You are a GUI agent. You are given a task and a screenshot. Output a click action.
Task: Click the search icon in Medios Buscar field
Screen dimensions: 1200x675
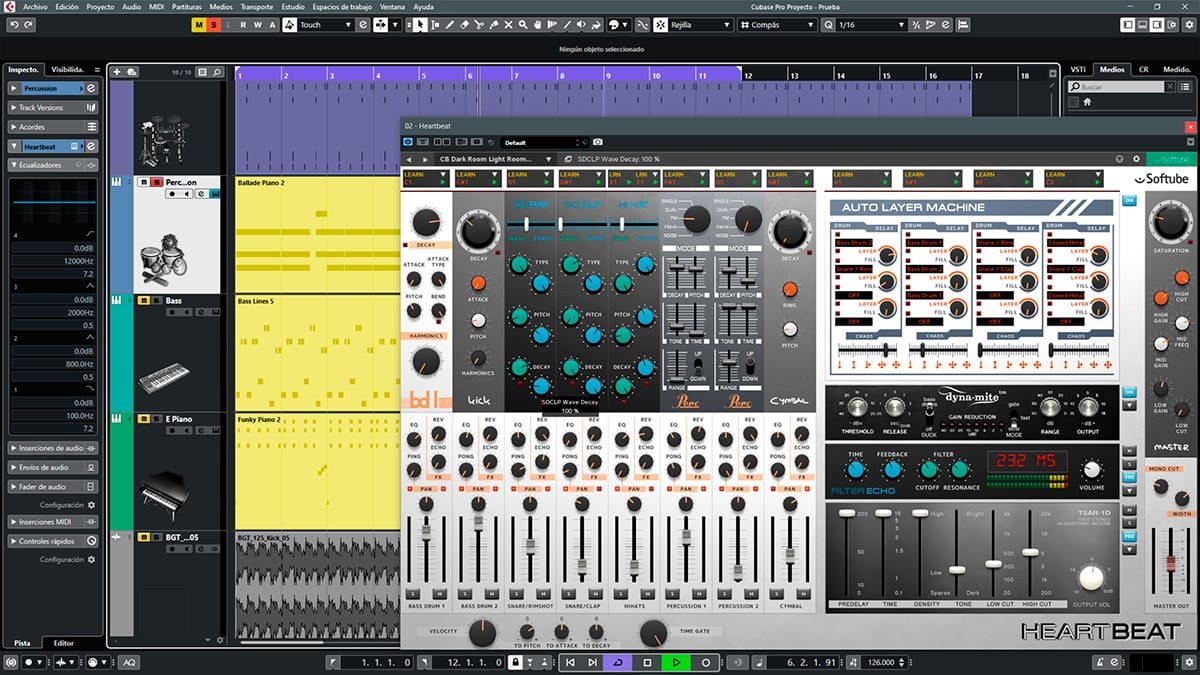tap(1074, 87)
